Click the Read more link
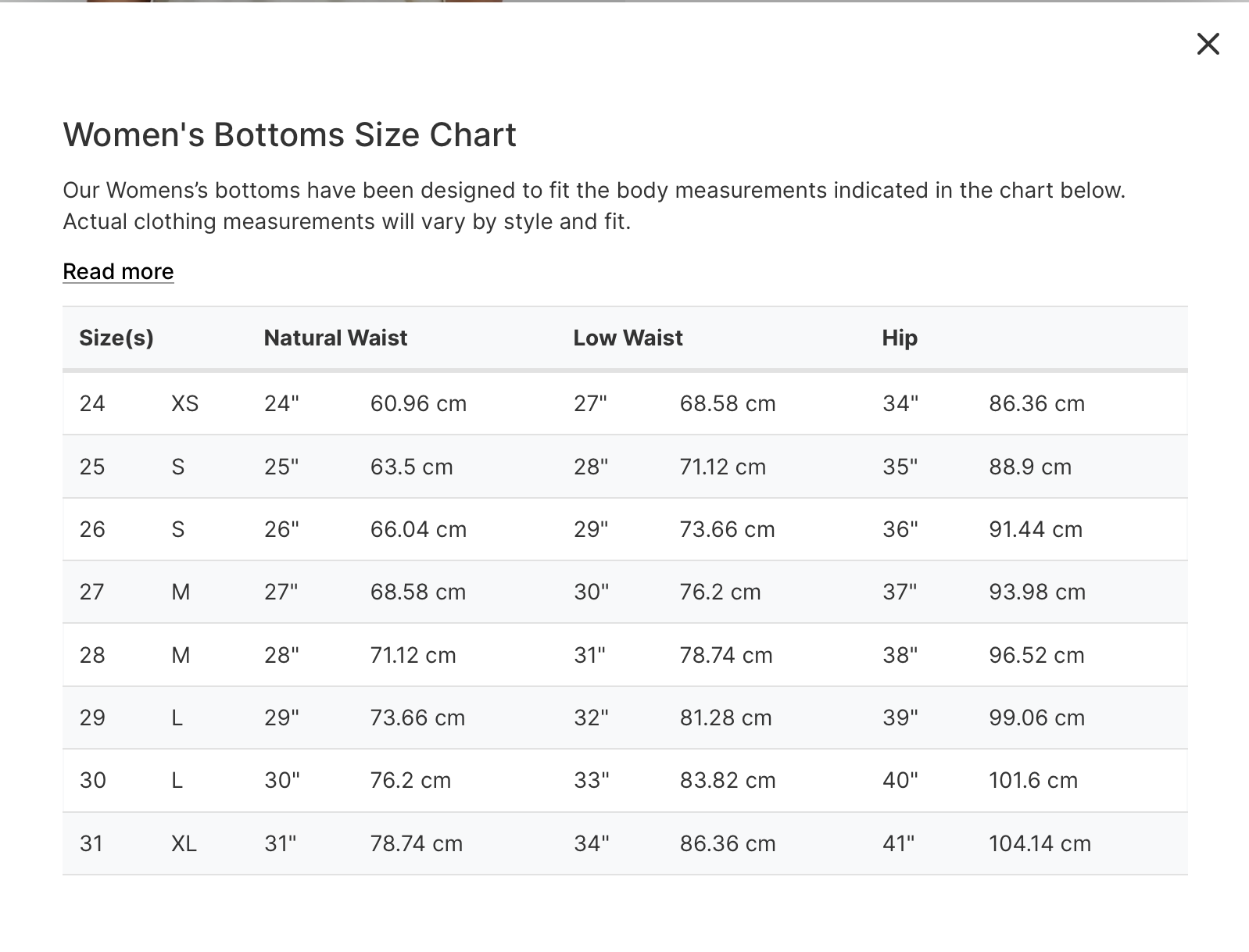The image size is (1249, 952). tap(118, 271)
